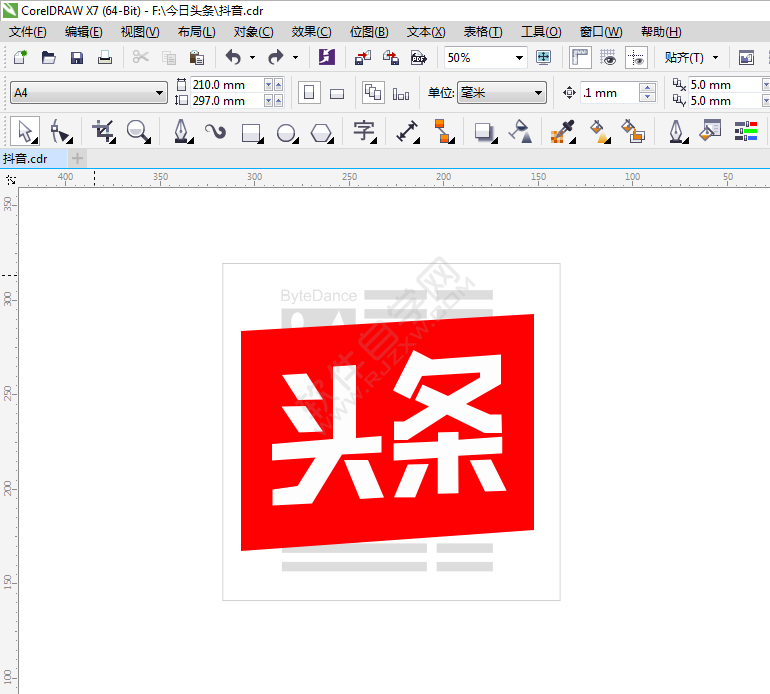The width and height of the screenshot is (770, 694).
Task: Select the Pick tool arrow
Action: click(25, 132)
